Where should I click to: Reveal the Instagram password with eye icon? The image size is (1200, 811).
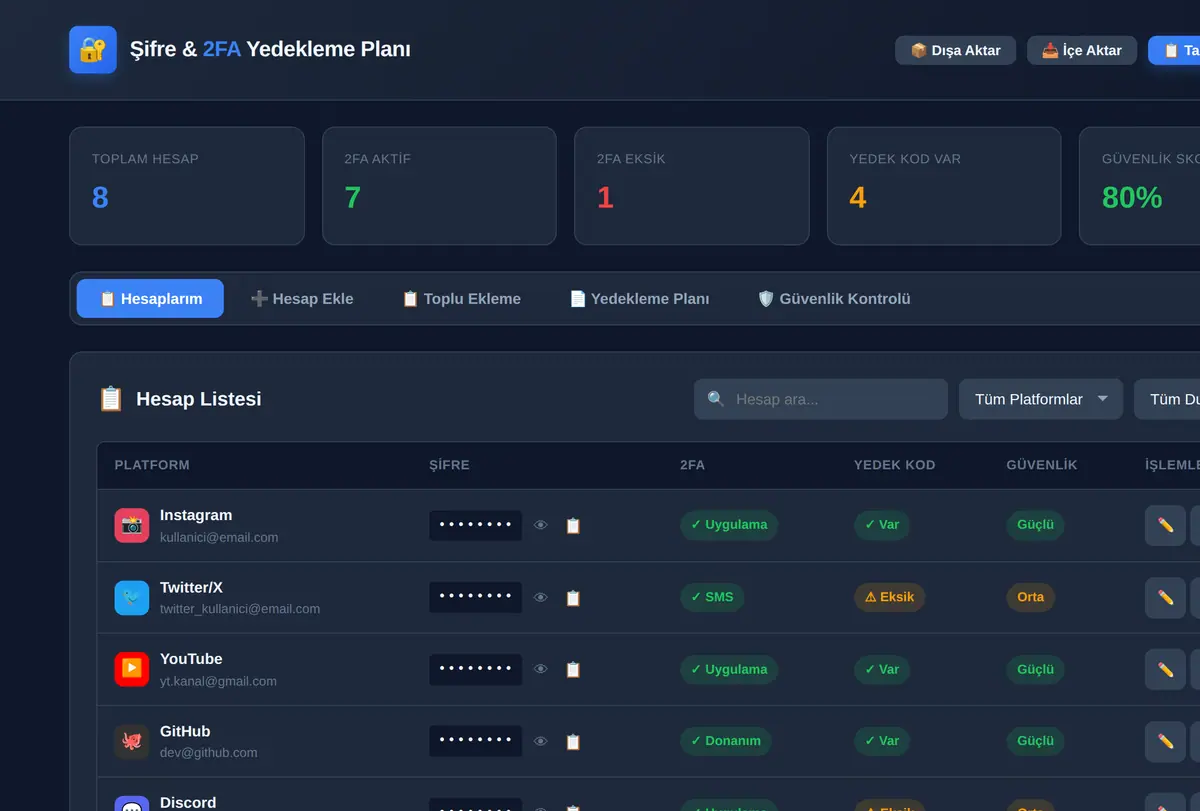[x=541, y=525]
